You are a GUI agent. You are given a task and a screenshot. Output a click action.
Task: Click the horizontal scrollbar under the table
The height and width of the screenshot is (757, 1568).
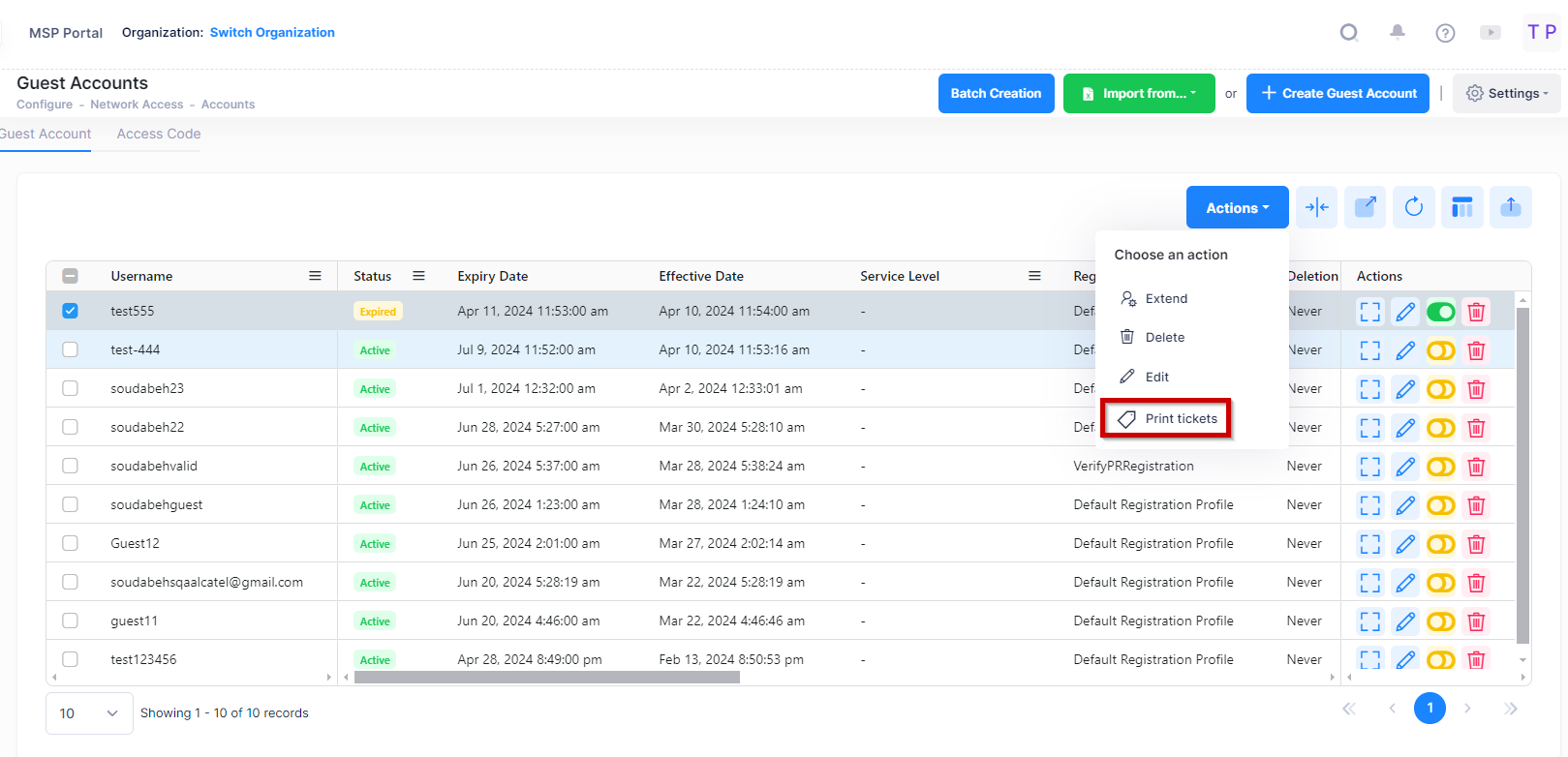(547, 678)
